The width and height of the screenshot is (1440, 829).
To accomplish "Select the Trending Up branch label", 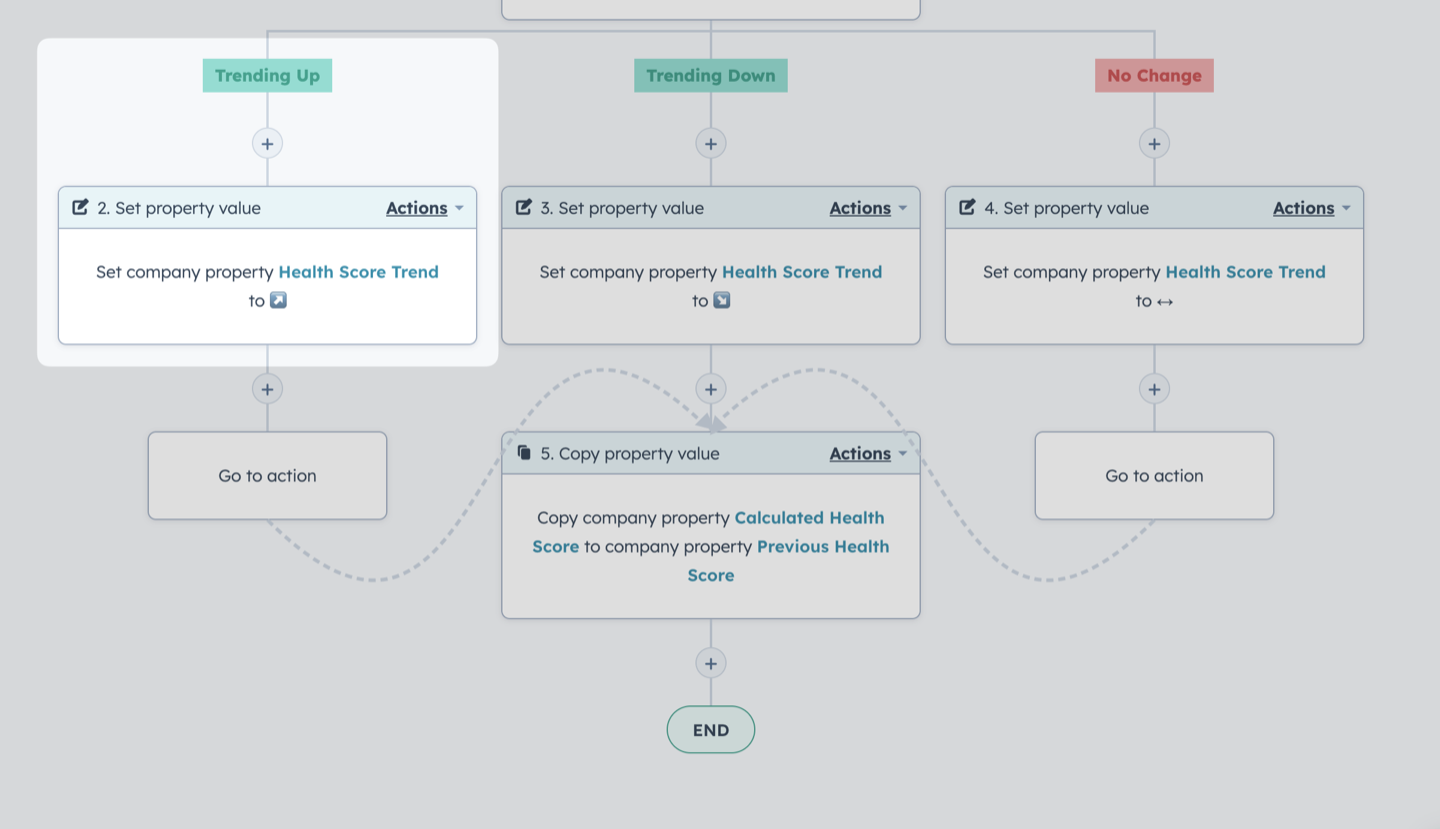I will click(x=267, y=75).
